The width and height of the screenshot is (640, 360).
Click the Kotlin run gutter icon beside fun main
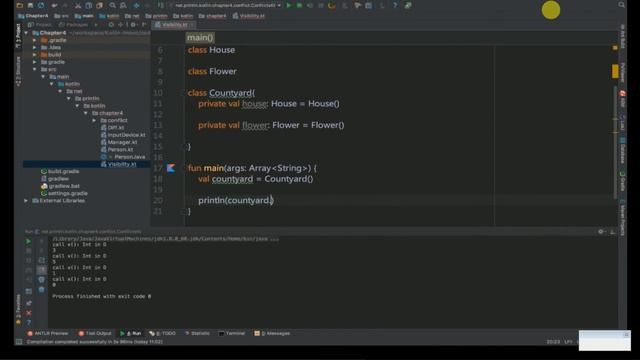[171, 168]
